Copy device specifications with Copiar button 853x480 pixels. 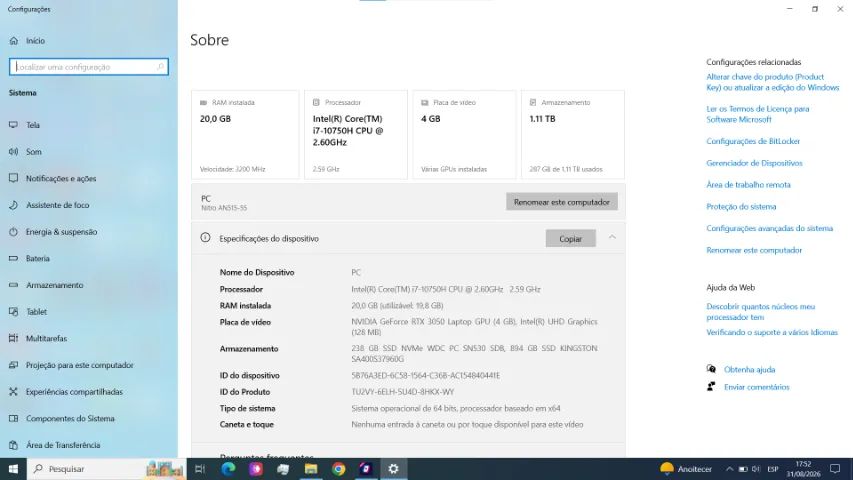pyautogui.click(x=570, y=238)
